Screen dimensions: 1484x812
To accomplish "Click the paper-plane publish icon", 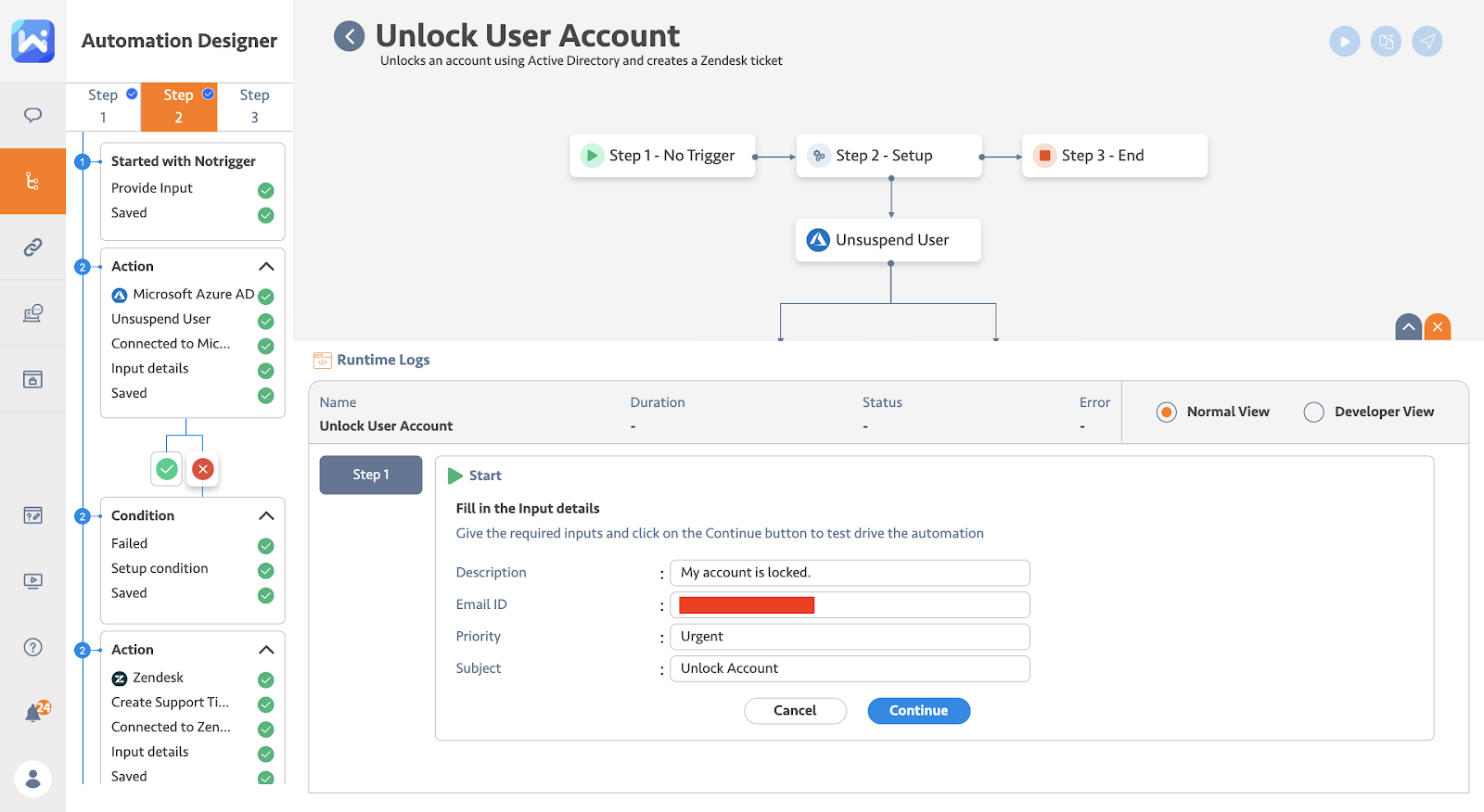I will tap(1427, 41).
